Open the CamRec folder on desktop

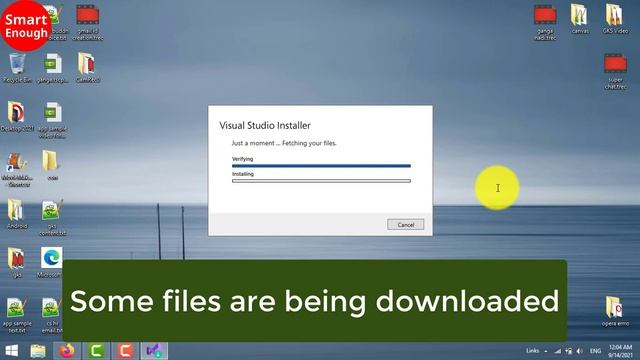pos(87,68)
